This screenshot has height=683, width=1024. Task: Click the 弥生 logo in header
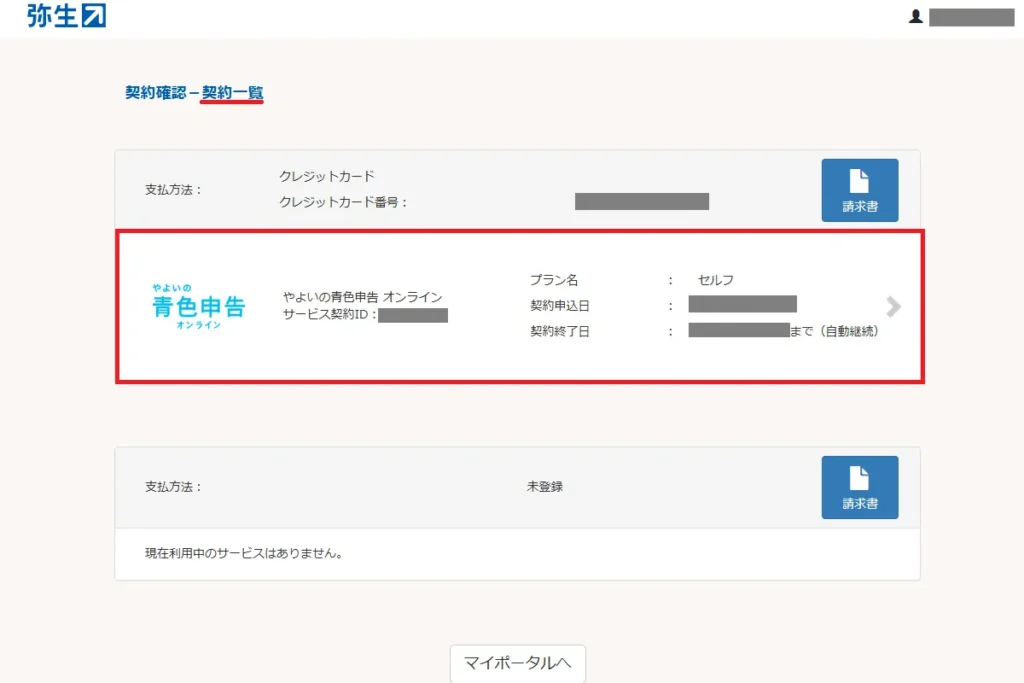[67, 16]
